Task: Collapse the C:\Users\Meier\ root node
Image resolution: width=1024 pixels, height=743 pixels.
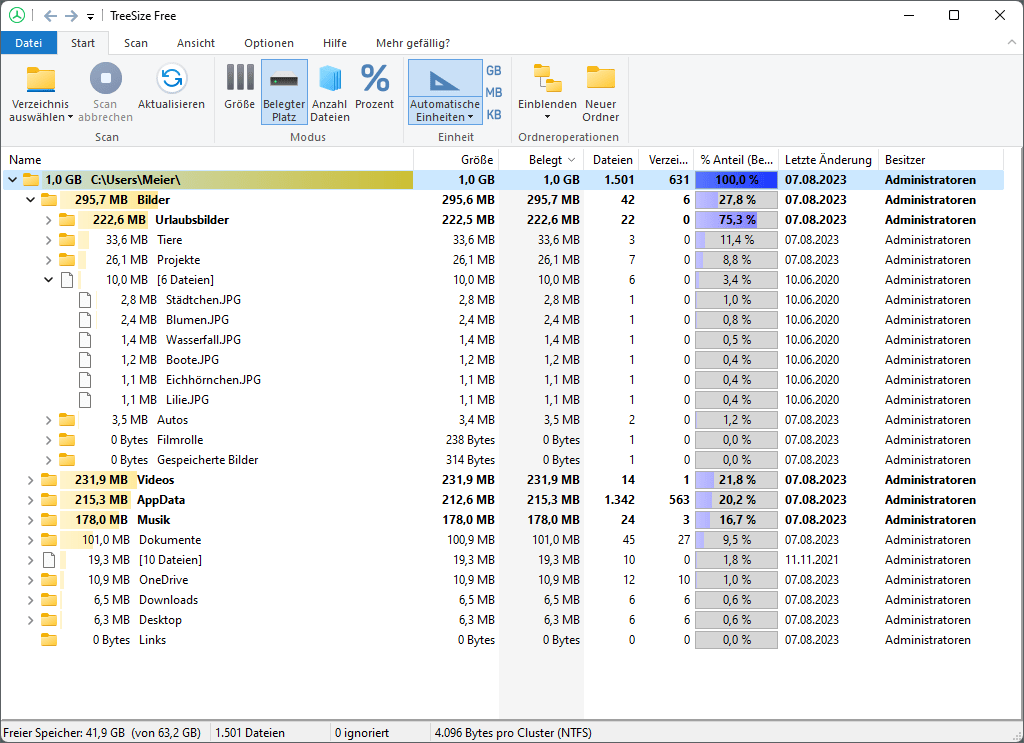Action: click(x=12, y=180)
